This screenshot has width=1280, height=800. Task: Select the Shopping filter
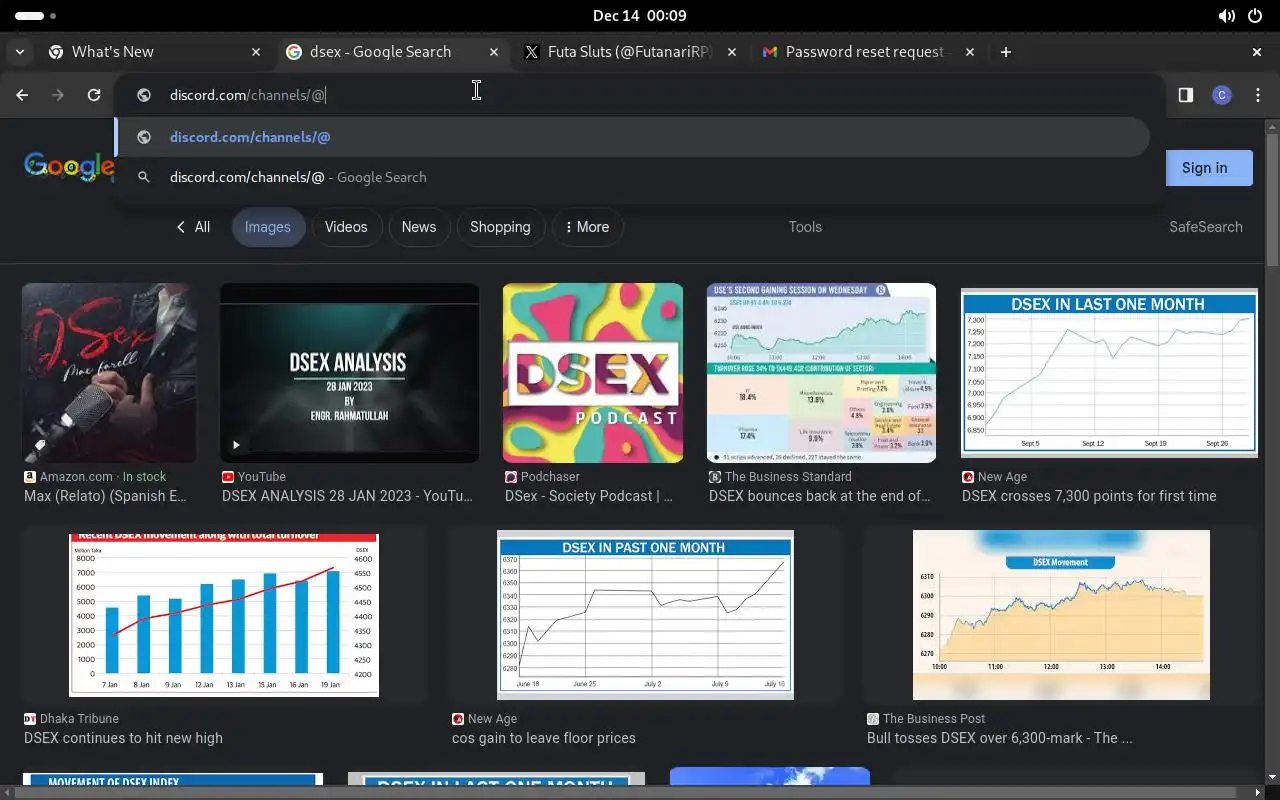[500, 227]
